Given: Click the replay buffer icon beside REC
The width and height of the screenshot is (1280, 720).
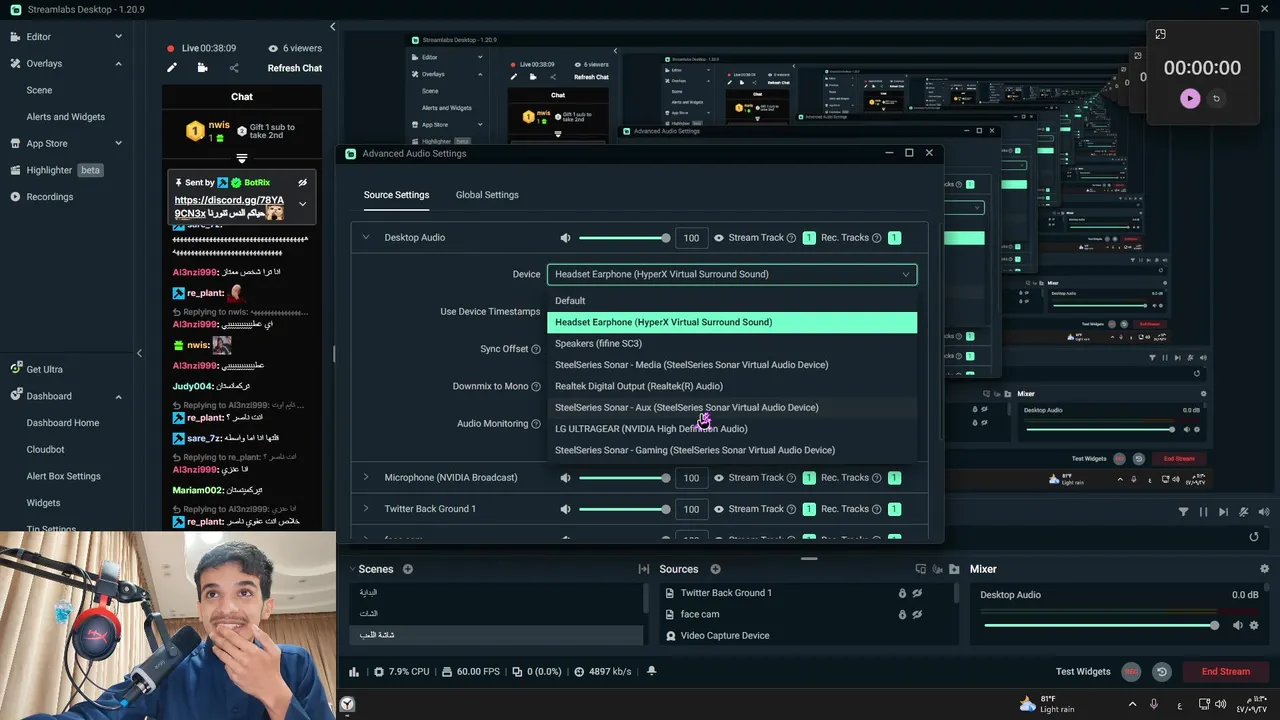Looking at the screenshot, I should (1162, 672).
